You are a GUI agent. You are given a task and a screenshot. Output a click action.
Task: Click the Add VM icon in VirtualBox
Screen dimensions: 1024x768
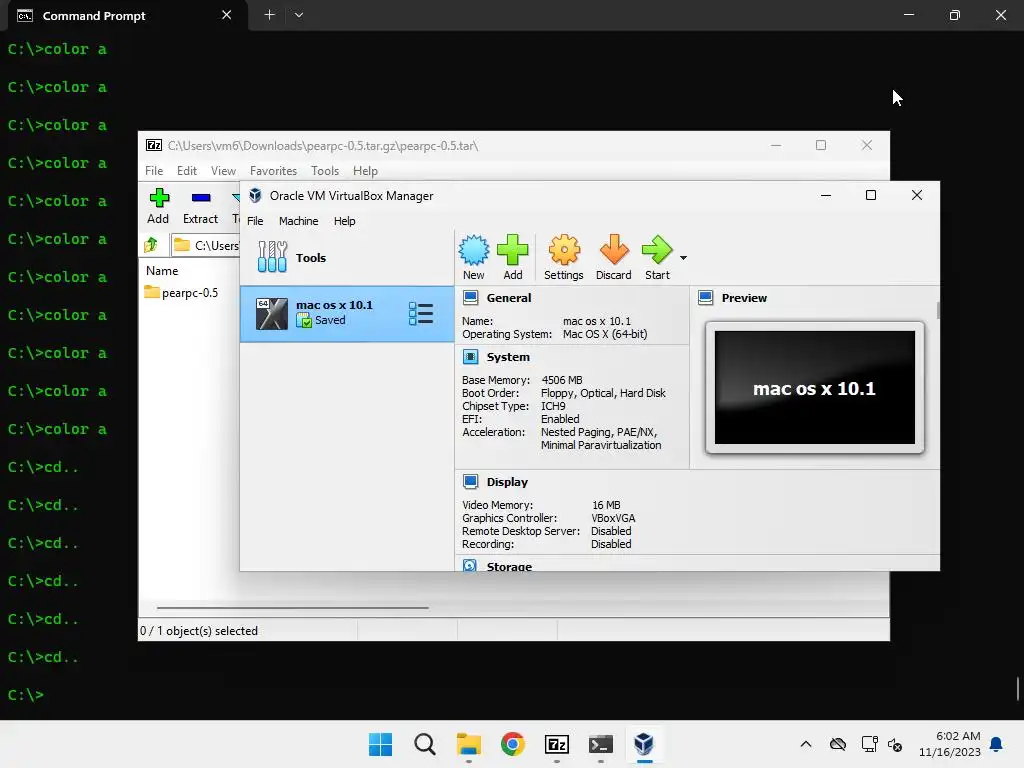pyautogui.click(x=513, y=257)
